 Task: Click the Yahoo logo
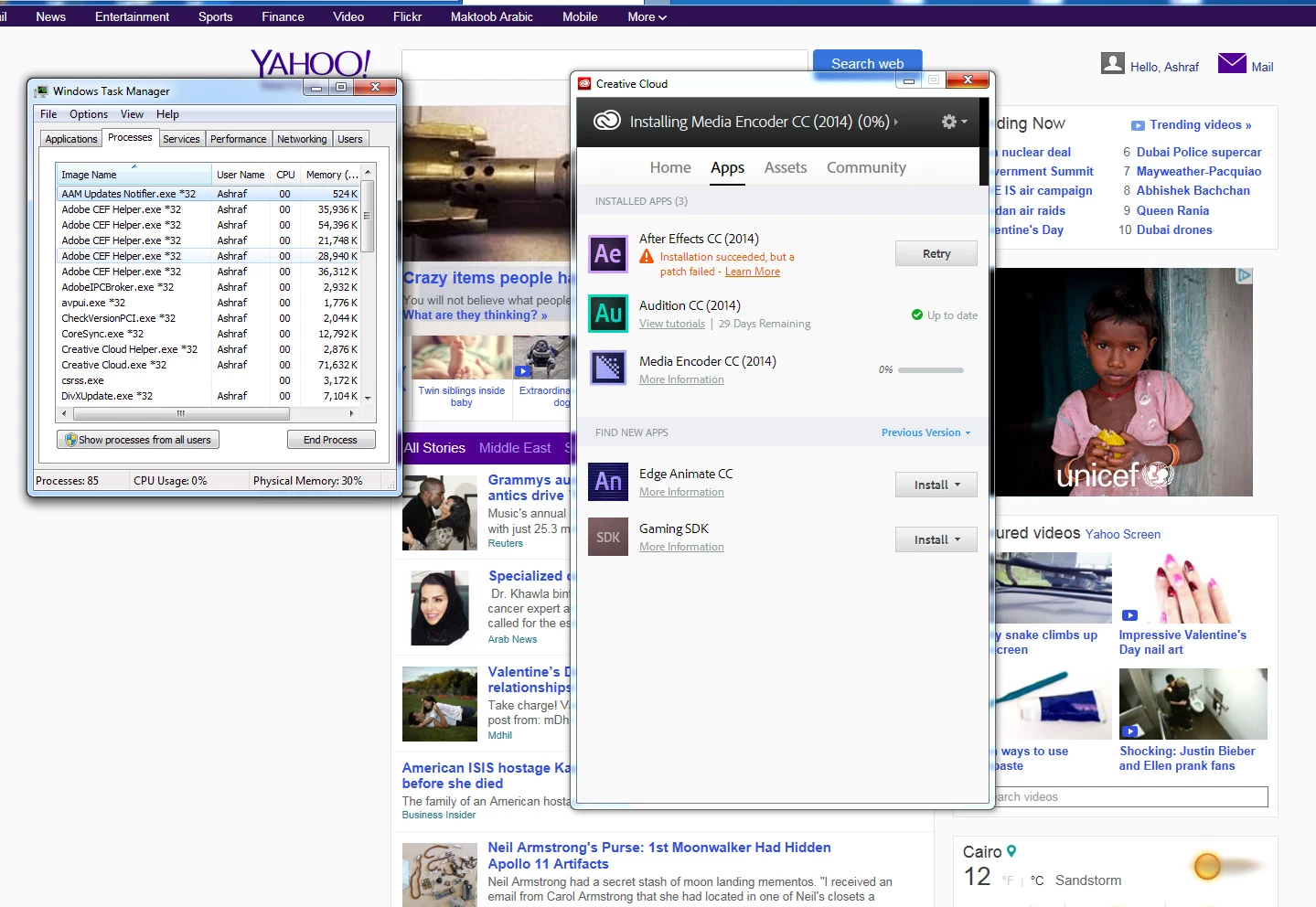[x=310, y=62]
